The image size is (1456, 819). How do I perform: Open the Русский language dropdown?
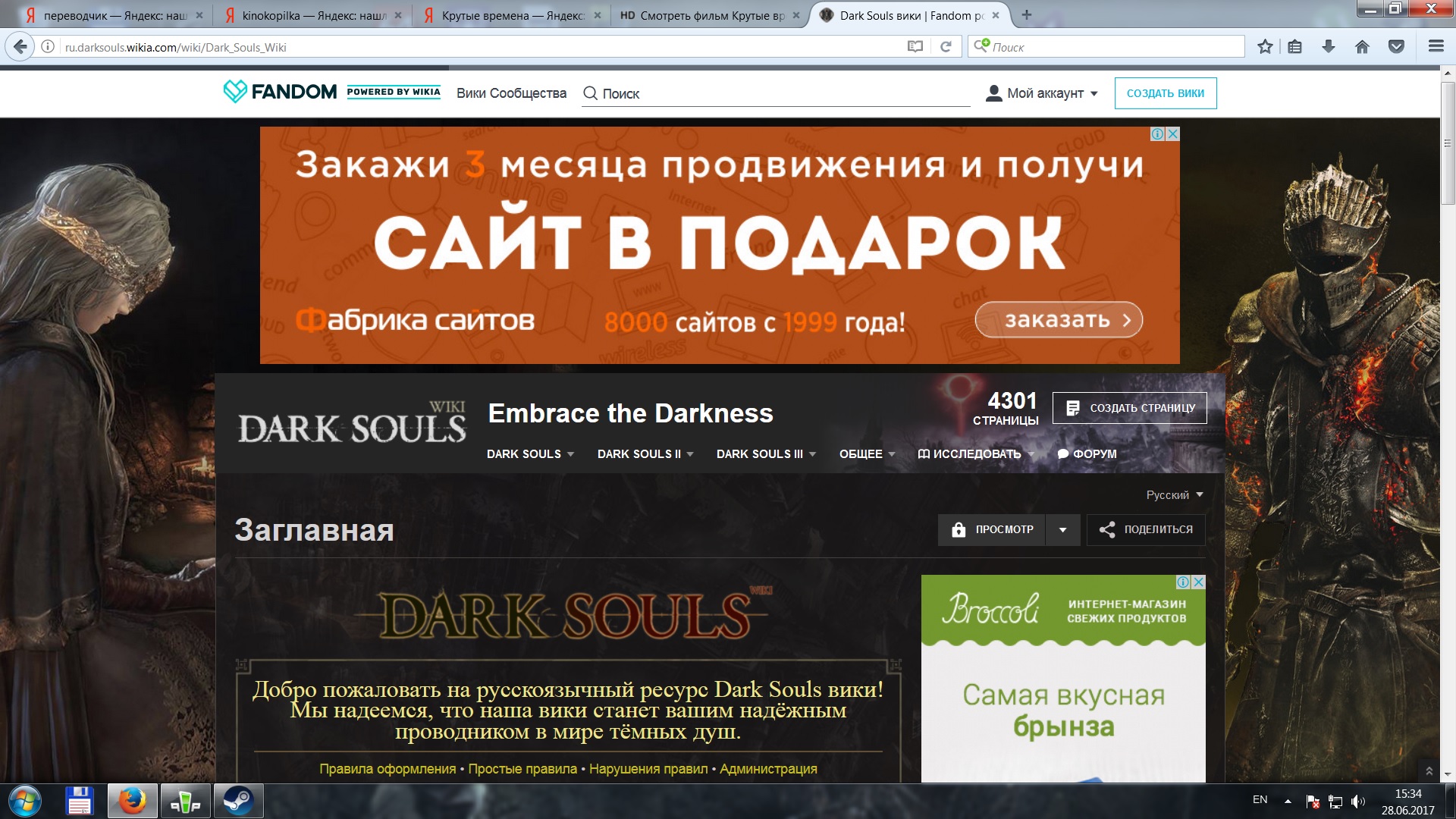pyautogui.click(x=1175, y=494)
